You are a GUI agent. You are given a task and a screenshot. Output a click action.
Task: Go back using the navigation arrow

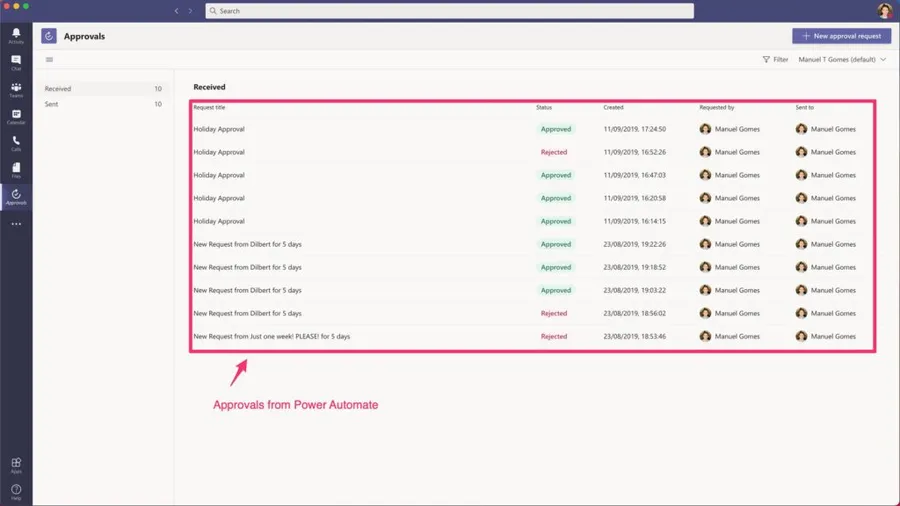(x=177, y=11)
